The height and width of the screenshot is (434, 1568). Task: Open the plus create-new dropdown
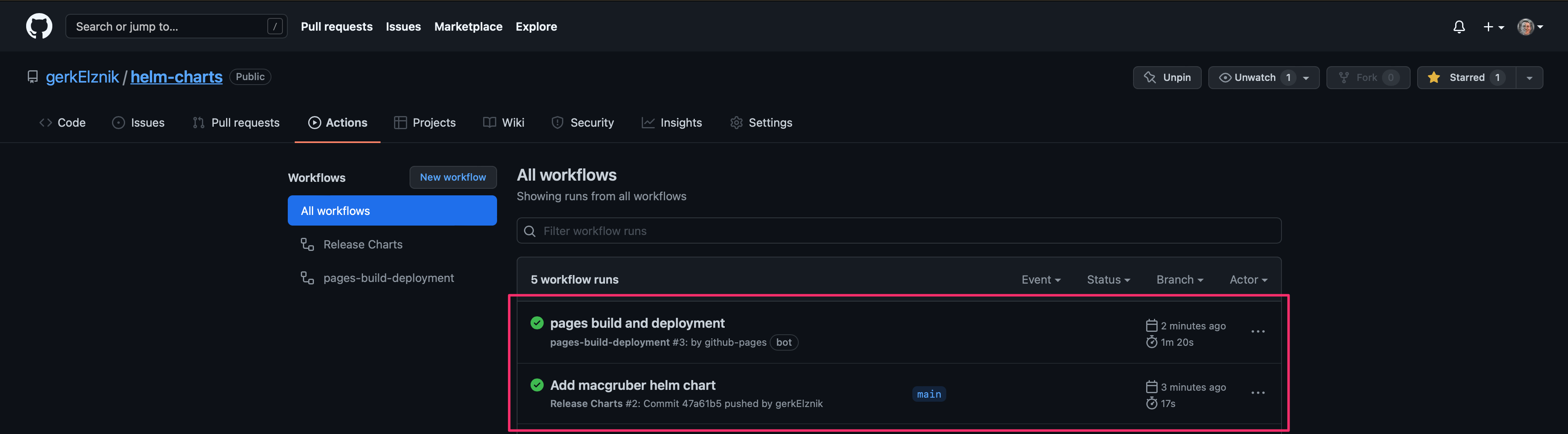click(1493, 27)
